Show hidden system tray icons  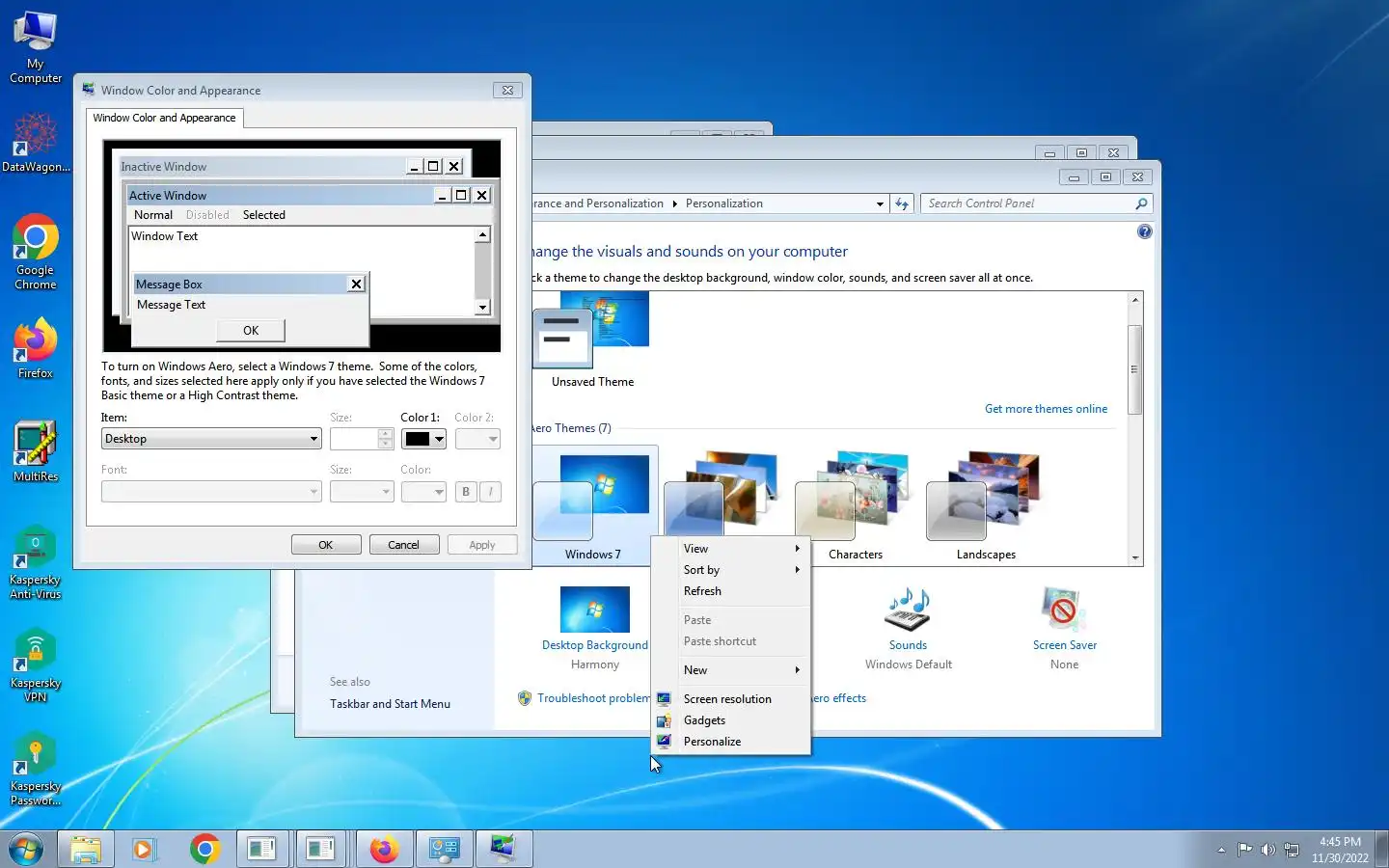pos(1221,850)
